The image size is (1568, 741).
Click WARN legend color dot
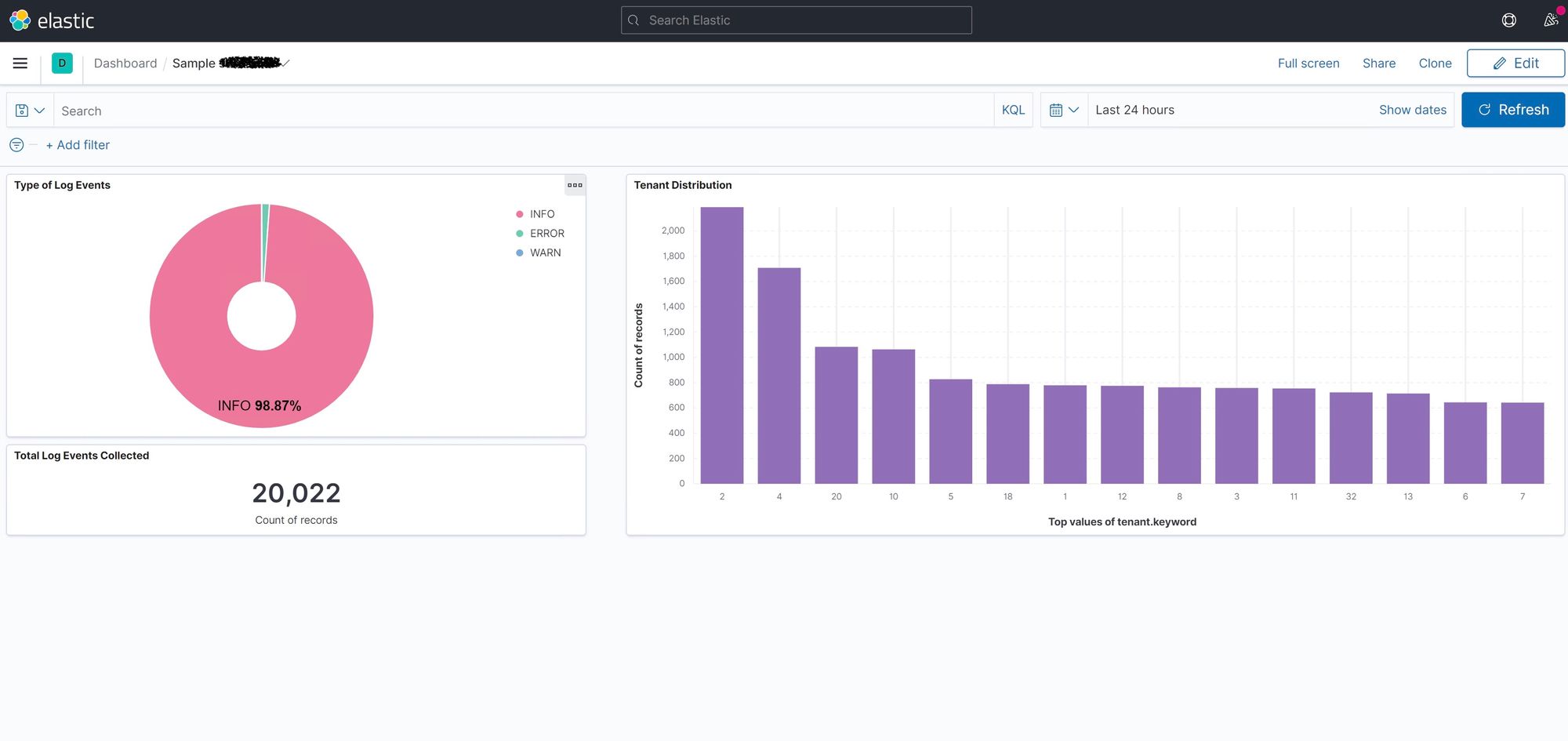tap(519, 252)
